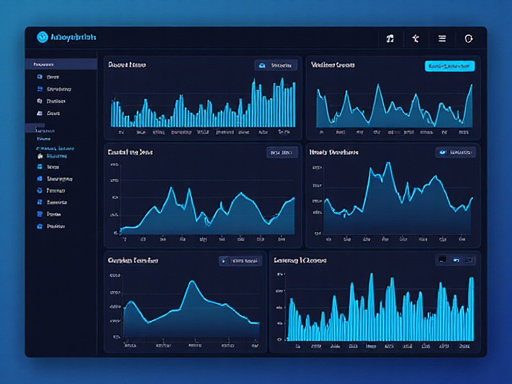Open the hamburger menu in the header
This screenshot has width=512, height=384.
click(442, 39)
